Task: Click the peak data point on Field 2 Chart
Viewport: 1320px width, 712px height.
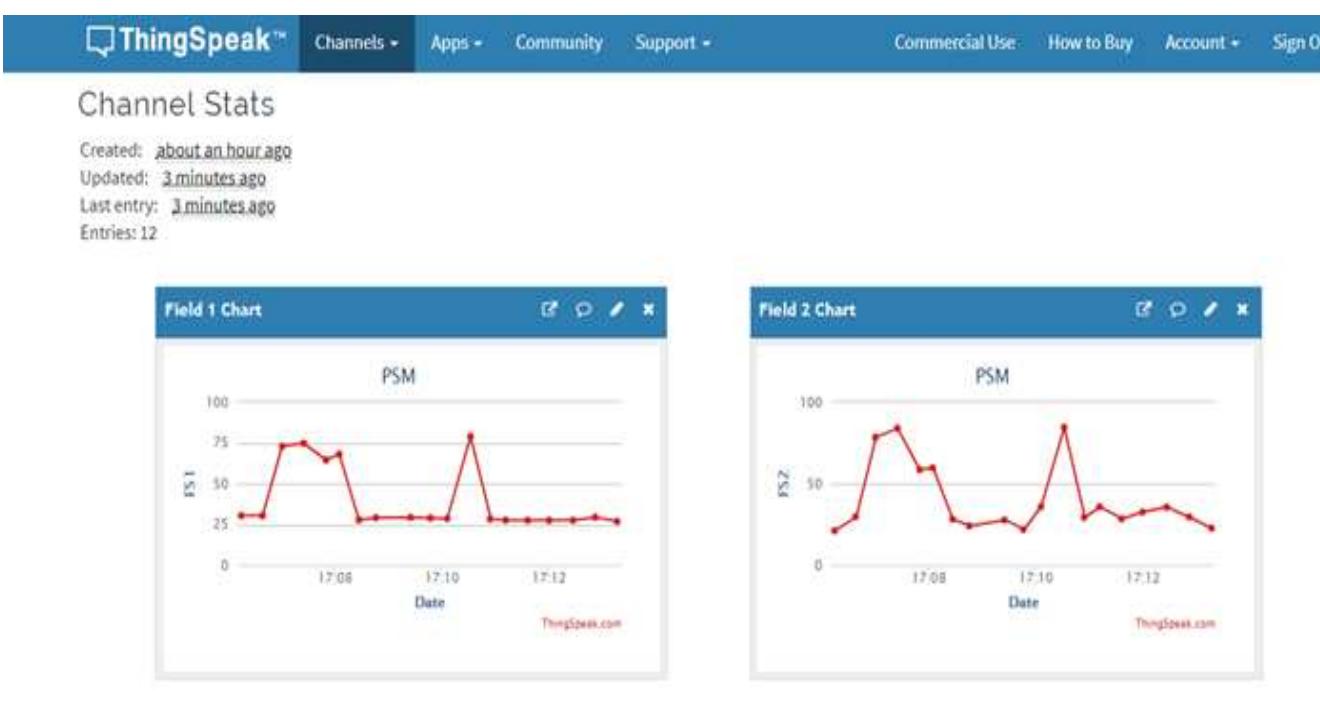Action: pyautogui.click(x=1064, y=424)
